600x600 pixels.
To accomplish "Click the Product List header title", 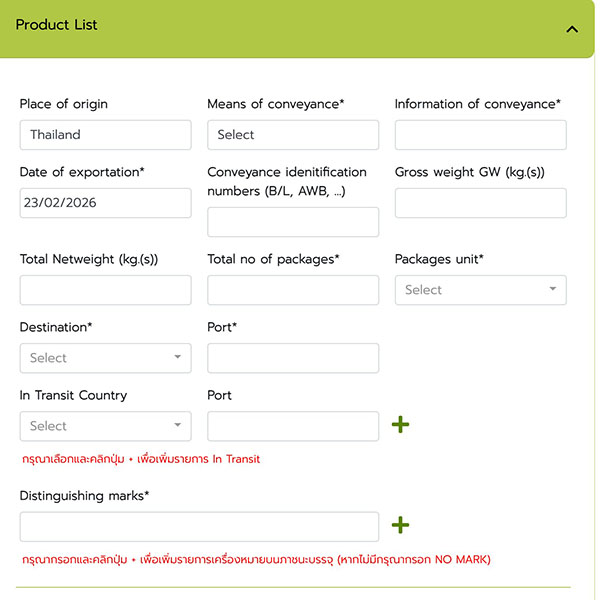I will (x=57, y=25).
